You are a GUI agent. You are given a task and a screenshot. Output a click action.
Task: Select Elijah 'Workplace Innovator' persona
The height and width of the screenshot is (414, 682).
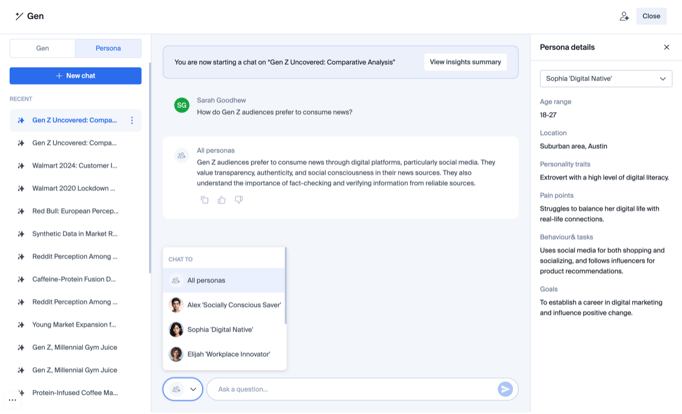point(224,354)
